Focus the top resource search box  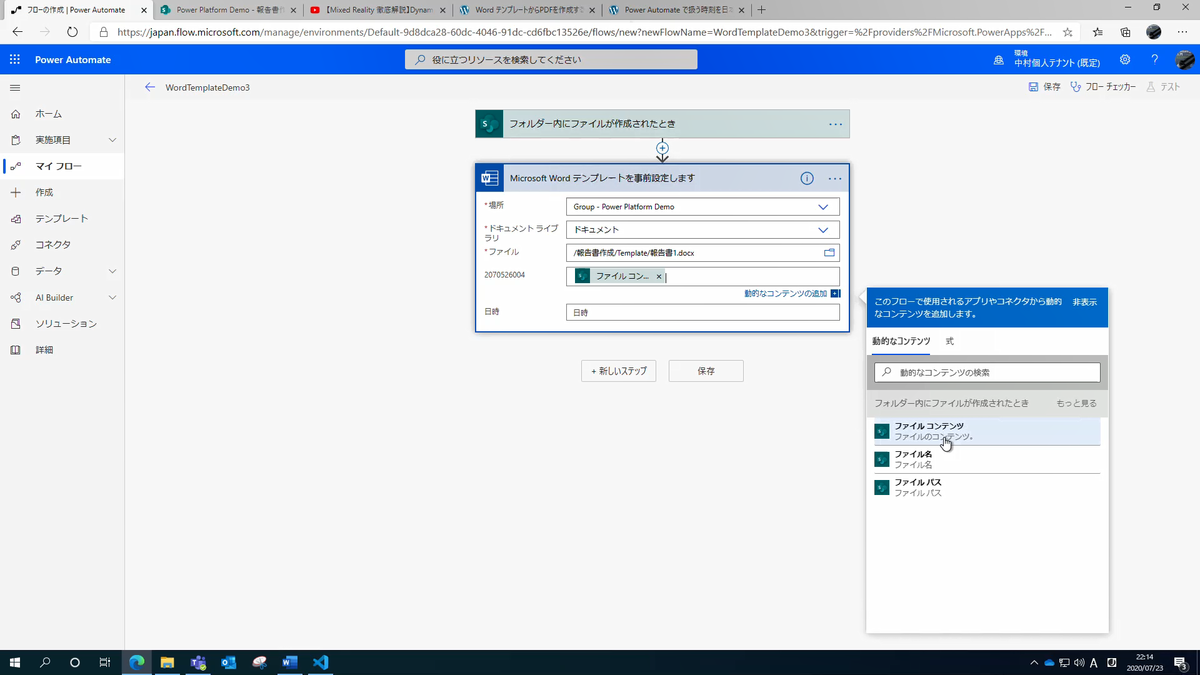point(551,60)
